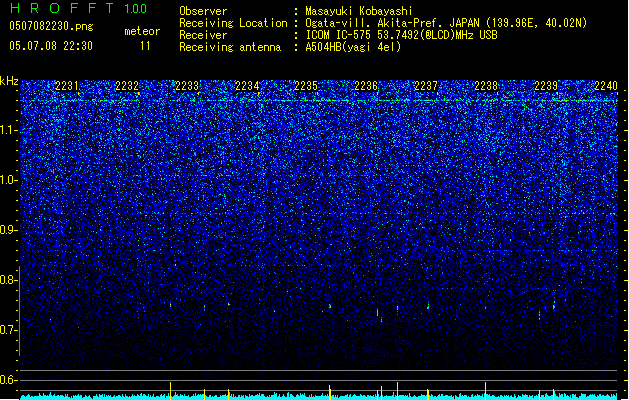Click the 'Receiving antenna' field label
This screenshot has height=400, width=629.
(x=230, y=47)
